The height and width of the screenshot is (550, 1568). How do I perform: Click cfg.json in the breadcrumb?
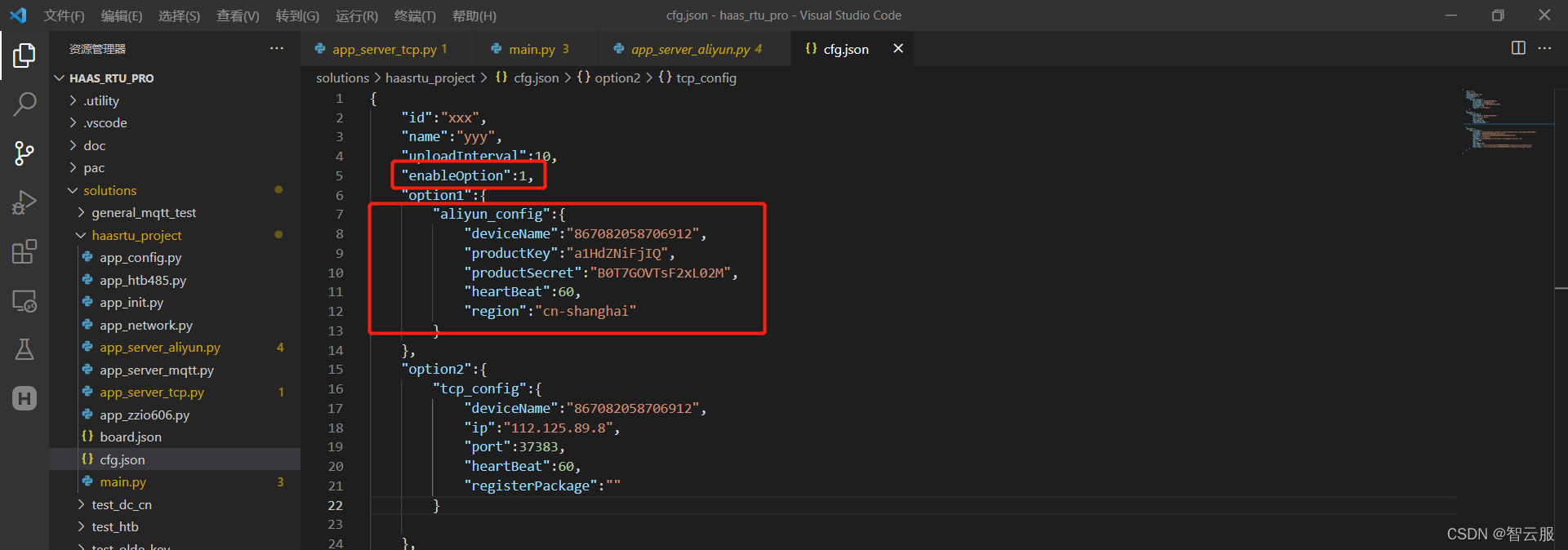(x=528, y=78)
